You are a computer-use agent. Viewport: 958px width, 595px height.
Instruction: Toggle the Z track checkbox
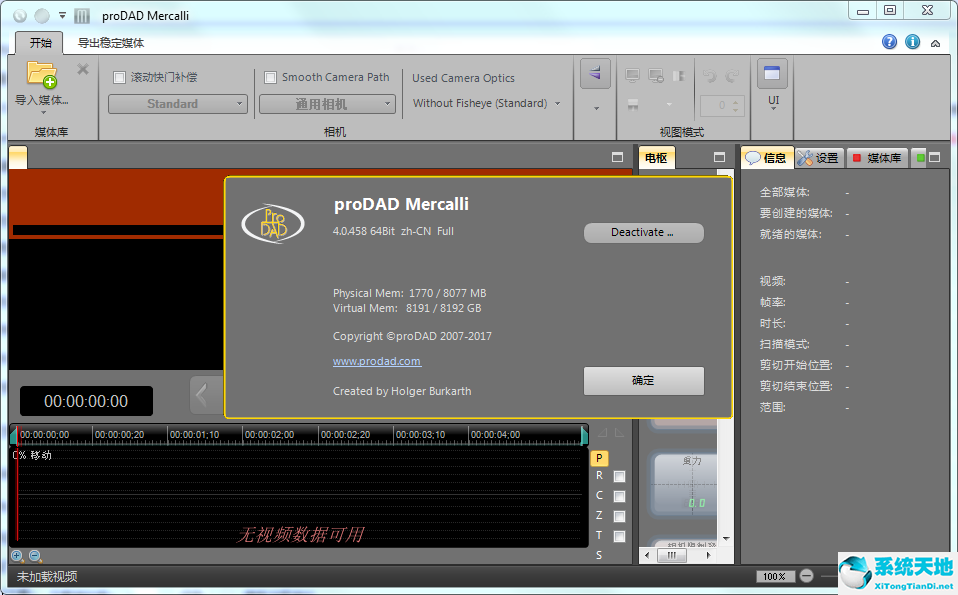[x=620, y=517]
